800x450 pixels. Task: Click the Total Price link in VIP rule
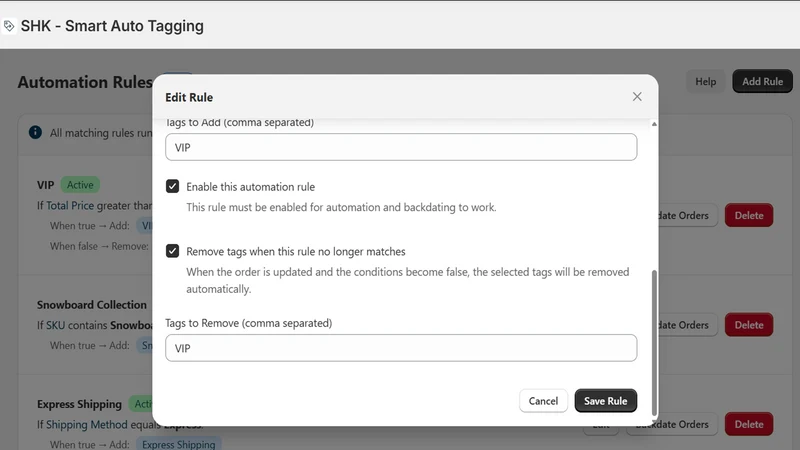[70, 206]
